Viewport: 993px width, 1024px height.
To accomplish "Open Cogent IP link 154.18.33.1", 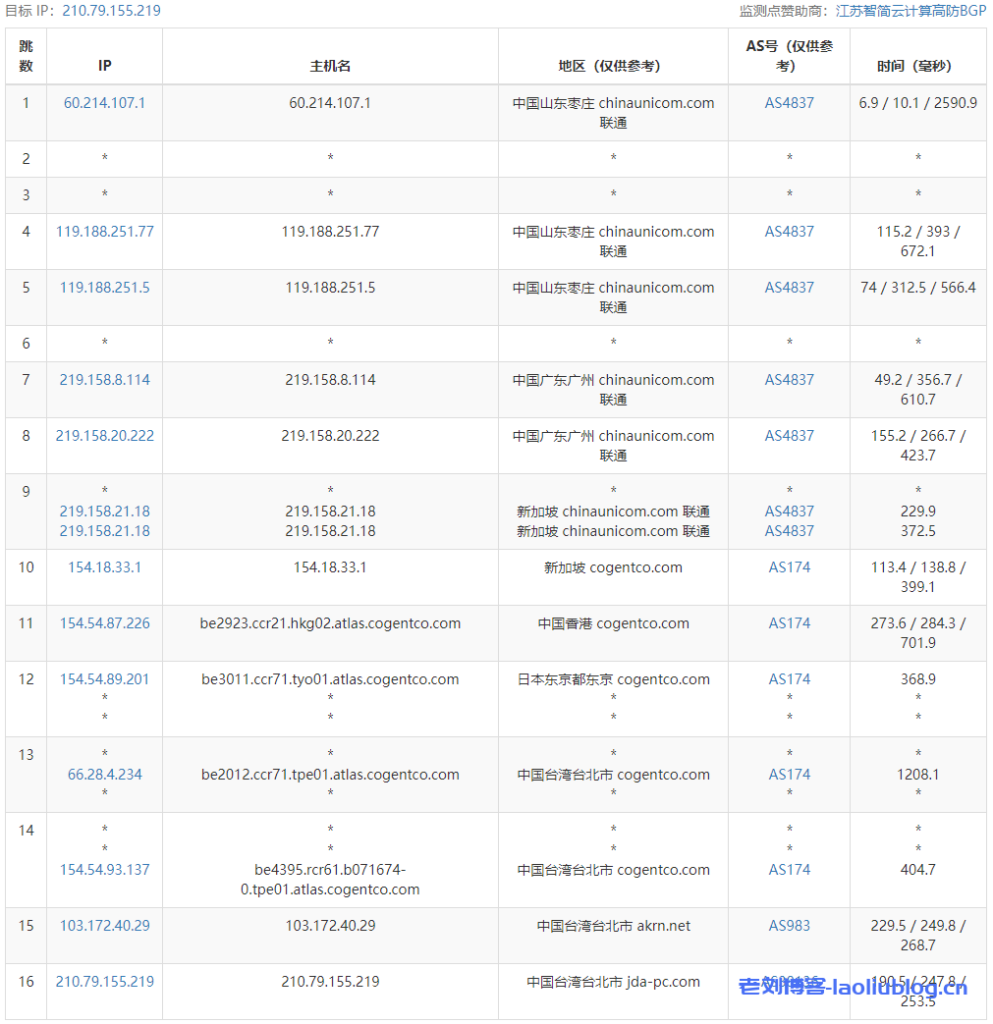I will pyautogui.click(x=104, y=567).
